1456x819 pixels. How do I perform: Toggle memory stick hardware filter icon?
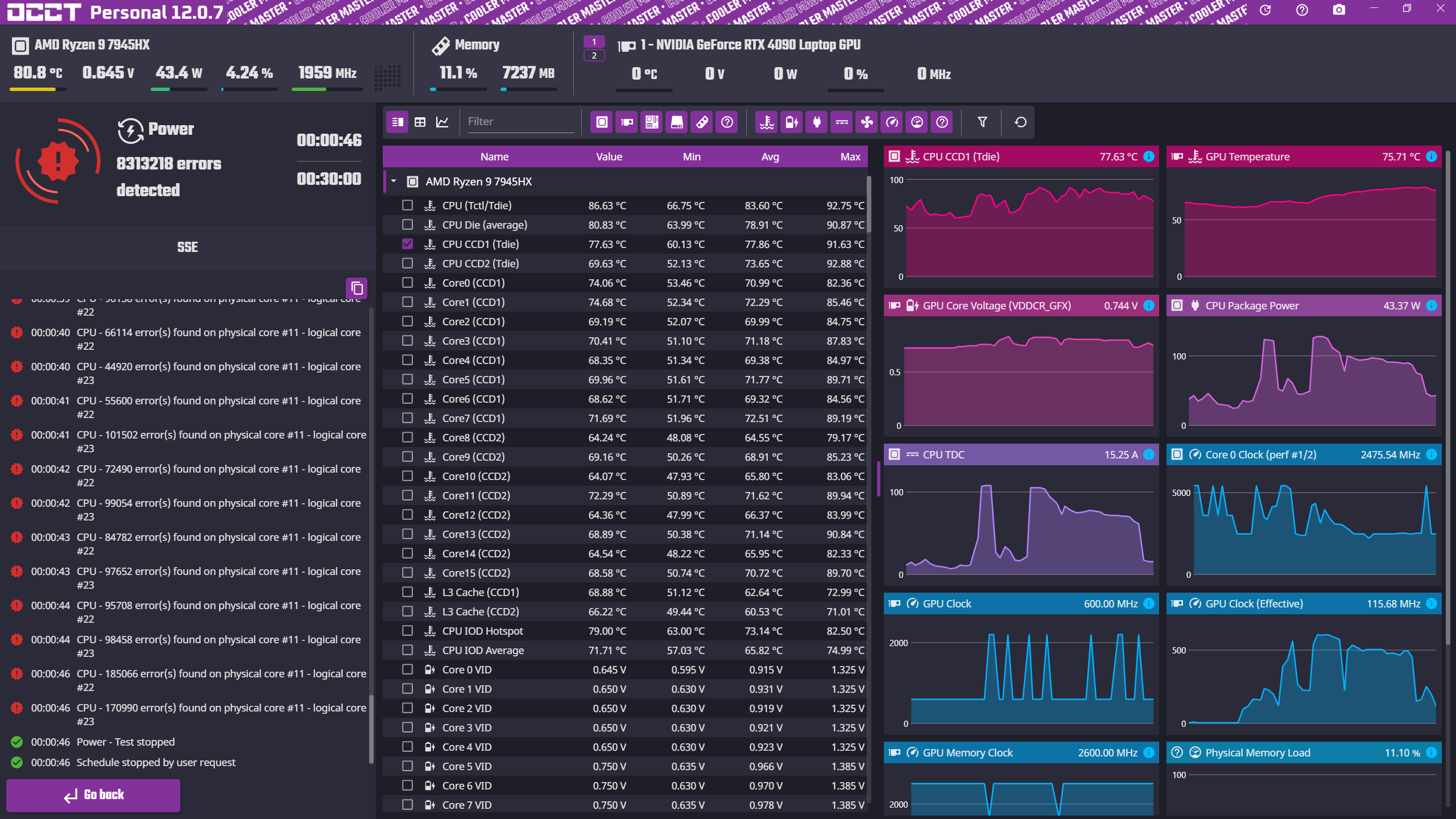click(x=702, y=122)
